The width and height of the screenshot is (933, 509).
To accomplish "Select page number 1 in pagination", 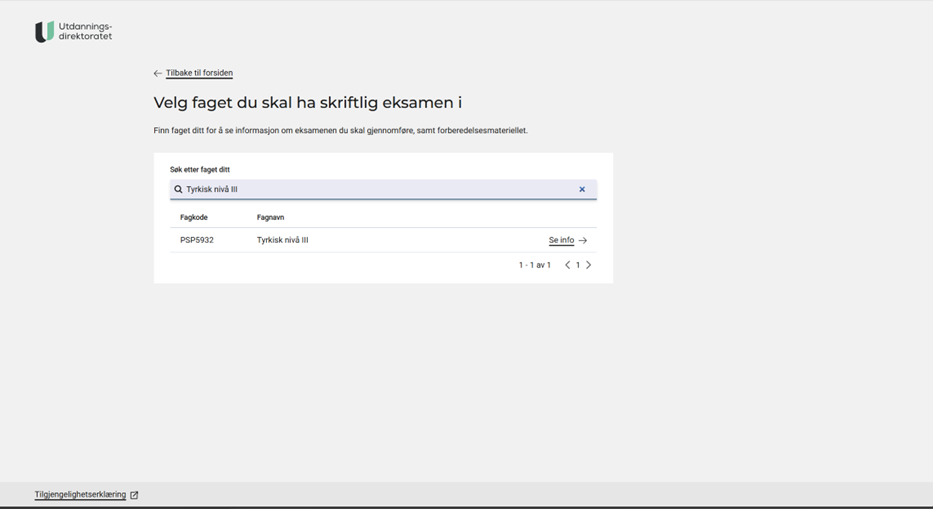I will click(578, 265).
